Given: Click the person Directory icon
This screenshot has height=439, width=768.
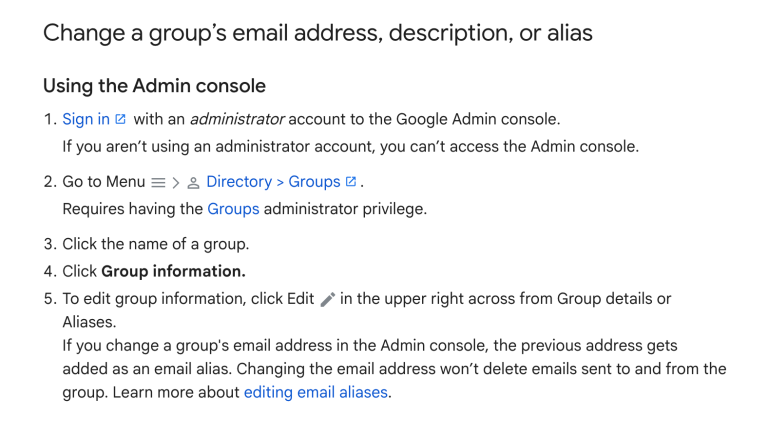Looking at the screenshot, I should 193,182.
